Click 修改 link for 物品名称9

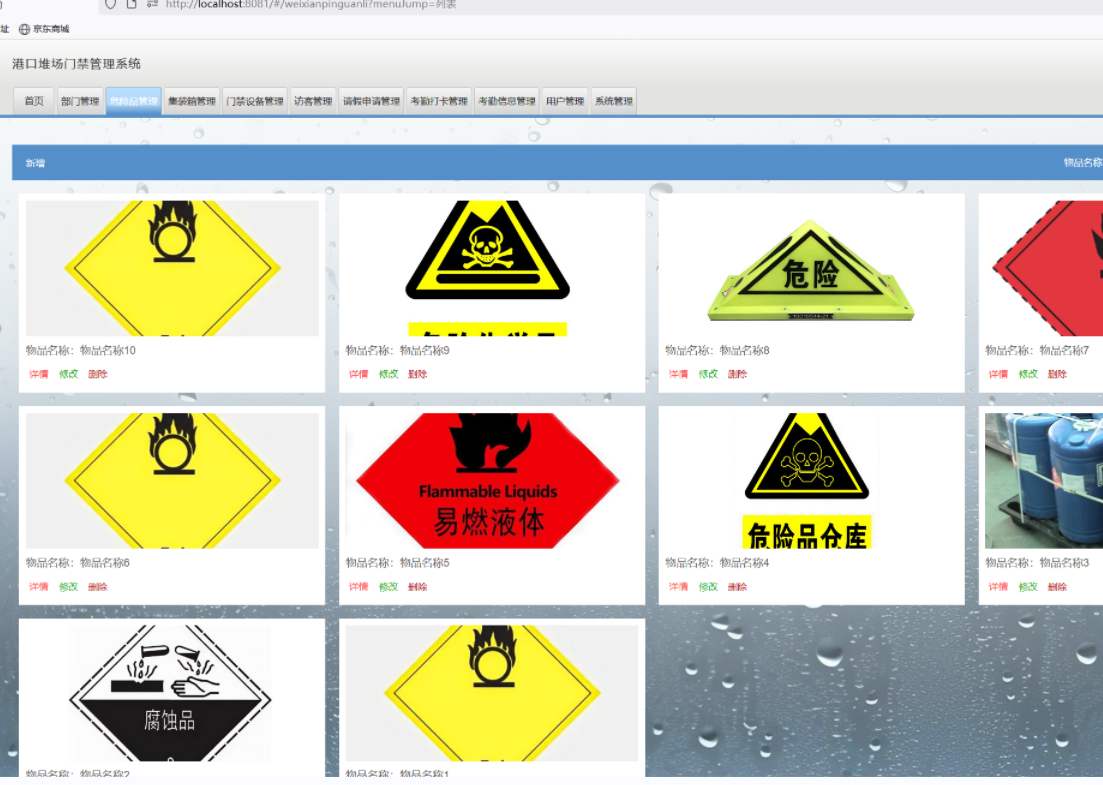pyautogui.click(x=388, y=374)
